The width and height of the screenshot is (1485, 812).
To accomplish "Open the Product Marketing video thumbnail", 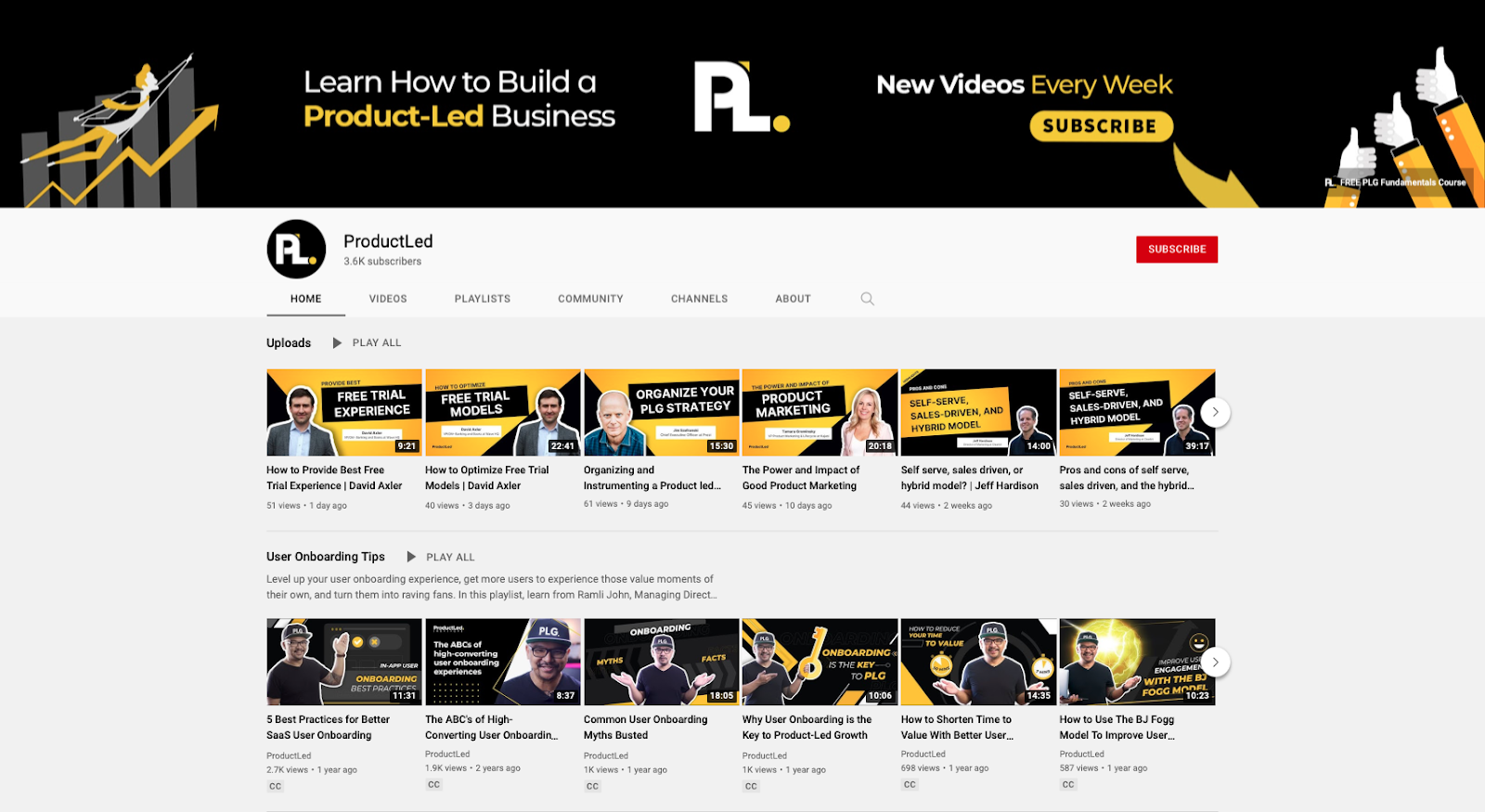I will pos(820,412).
